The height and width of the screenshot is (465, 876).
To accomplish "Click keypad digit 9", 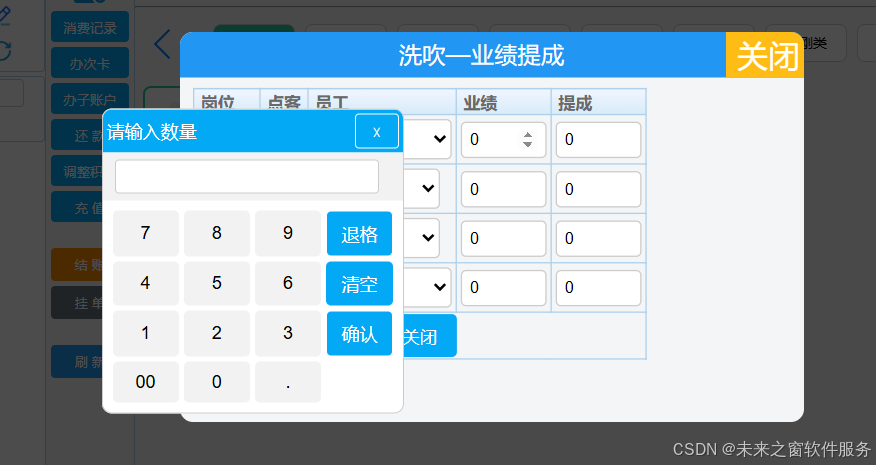I will 288,233.
